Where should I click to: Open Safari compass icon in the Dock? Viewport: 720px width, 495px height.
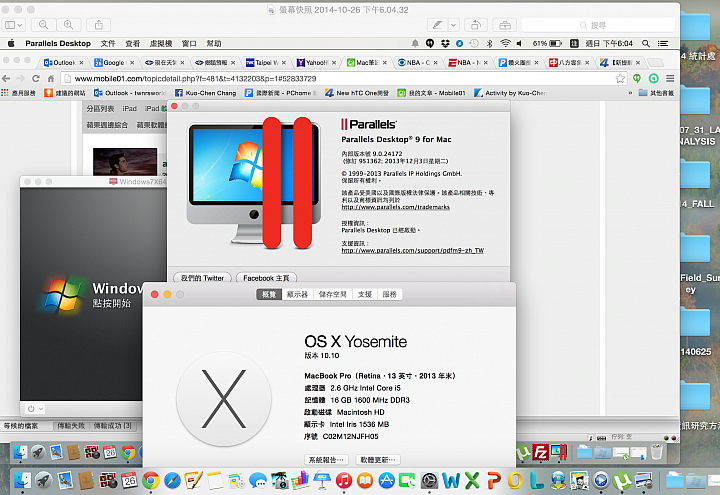(172, 481)
